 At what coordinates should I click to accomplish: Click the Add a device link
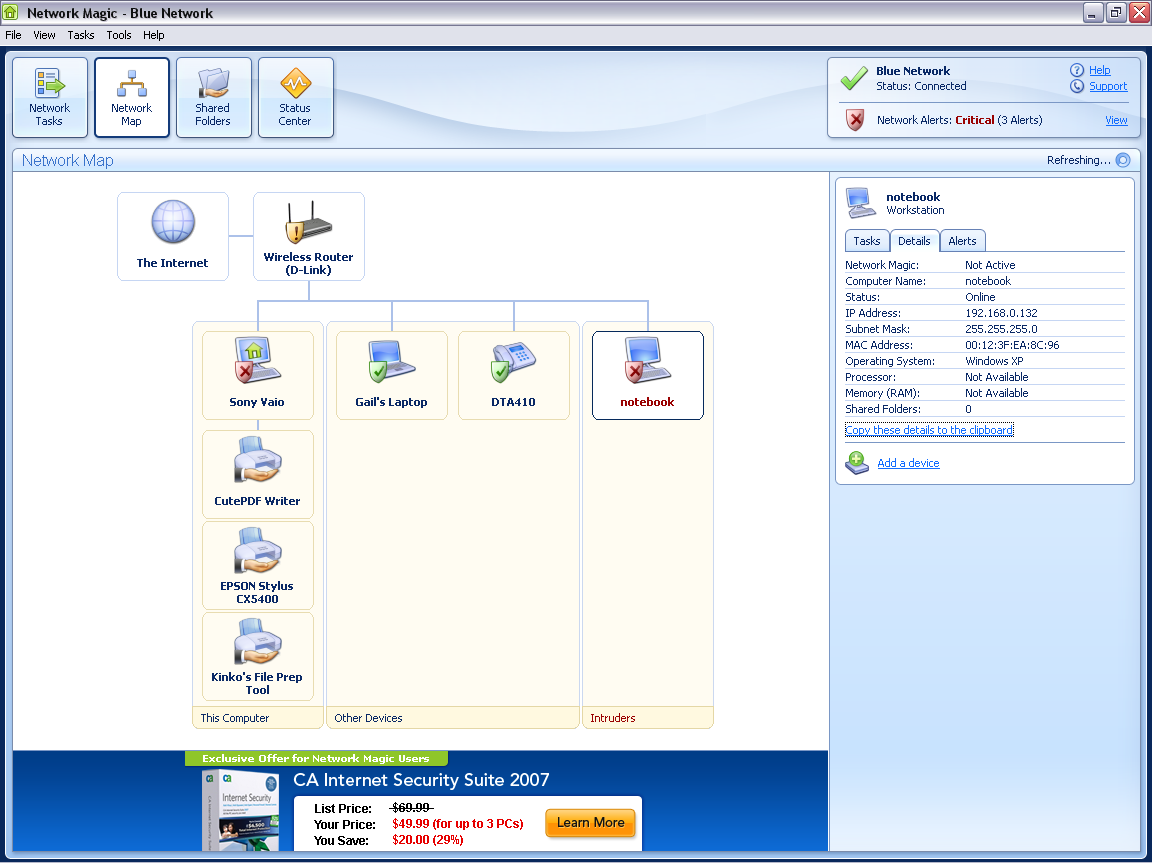[908, 464]
